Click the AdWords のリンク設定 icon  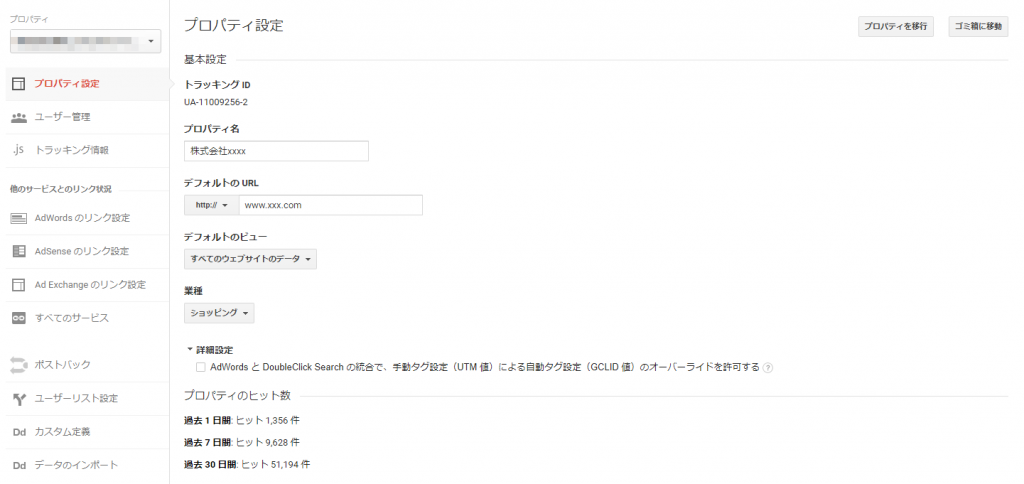point(18,218)
